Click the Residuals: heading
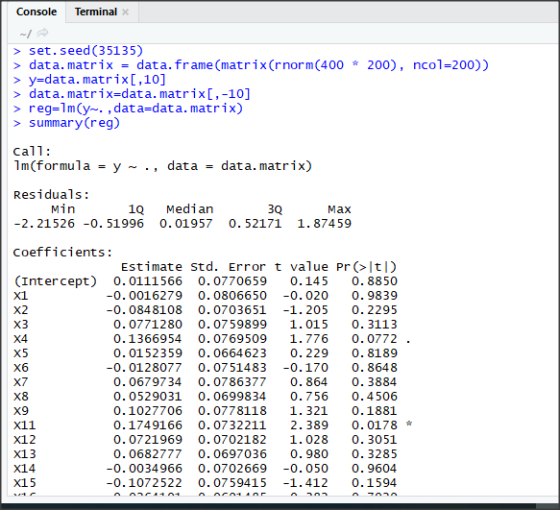Viewport: 560px width, 510px height. pos(51,195)
